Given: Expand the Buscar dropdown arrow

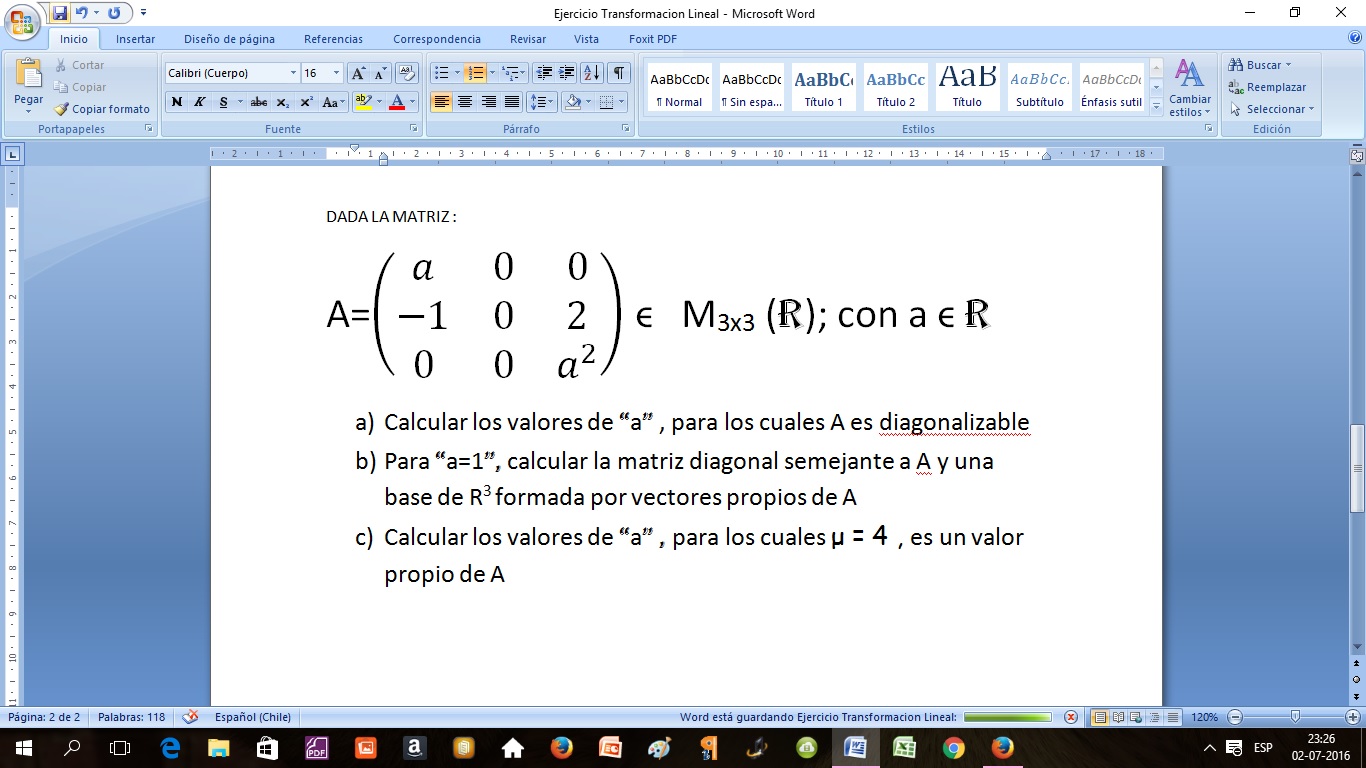Looking at the screenshot, I should click(1288, 65).
